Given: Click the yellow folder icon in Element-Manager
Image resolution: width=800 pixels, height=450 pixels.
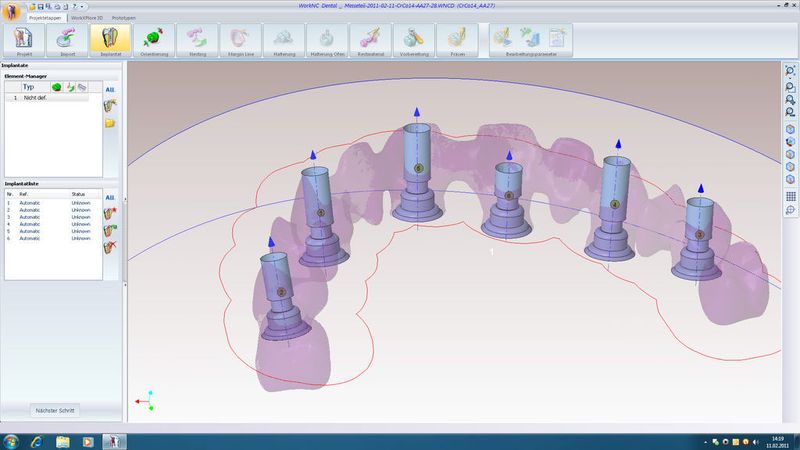Looking at the screenshot, I should [x=109, y=122].
